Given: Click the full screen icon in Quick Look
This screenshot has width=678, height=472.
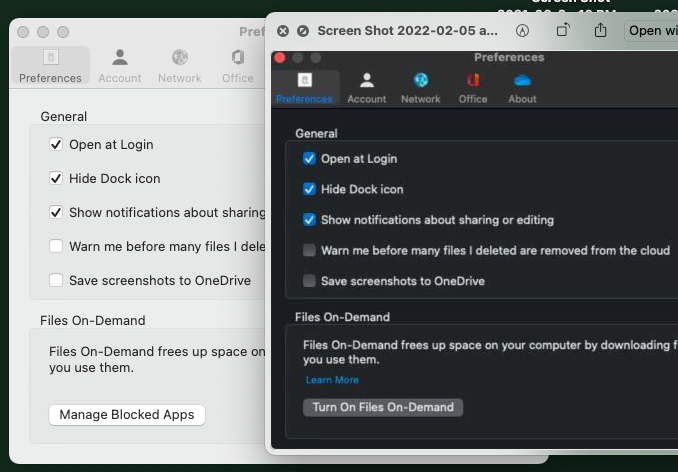Looking at the screenshot, I should [303, 31].
